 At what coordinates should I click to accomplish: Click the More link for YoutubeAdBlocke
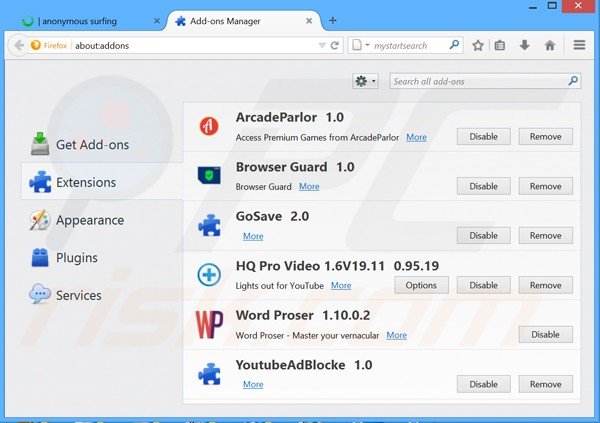253,384
